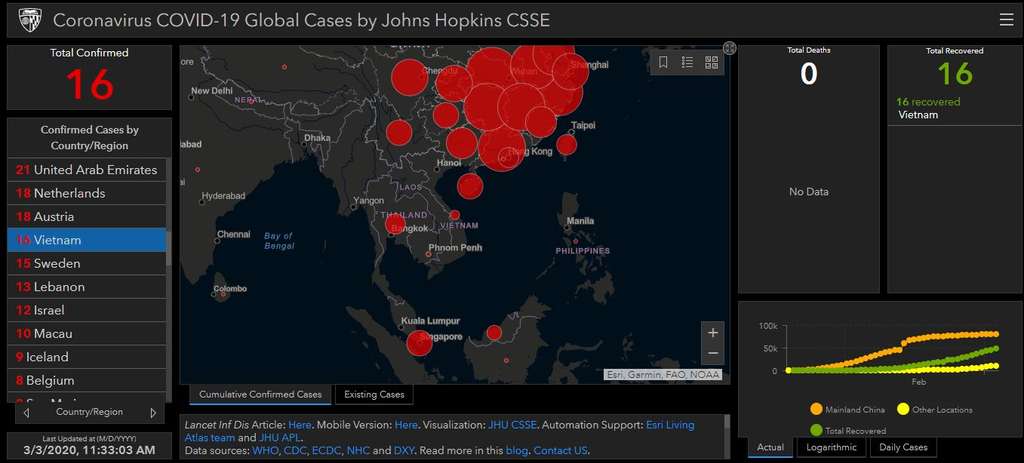Image resolution: width=1024 pixels, height=463 pixels.
Task: Select Lebanon in country list
Action: click(x=86, y=287)
